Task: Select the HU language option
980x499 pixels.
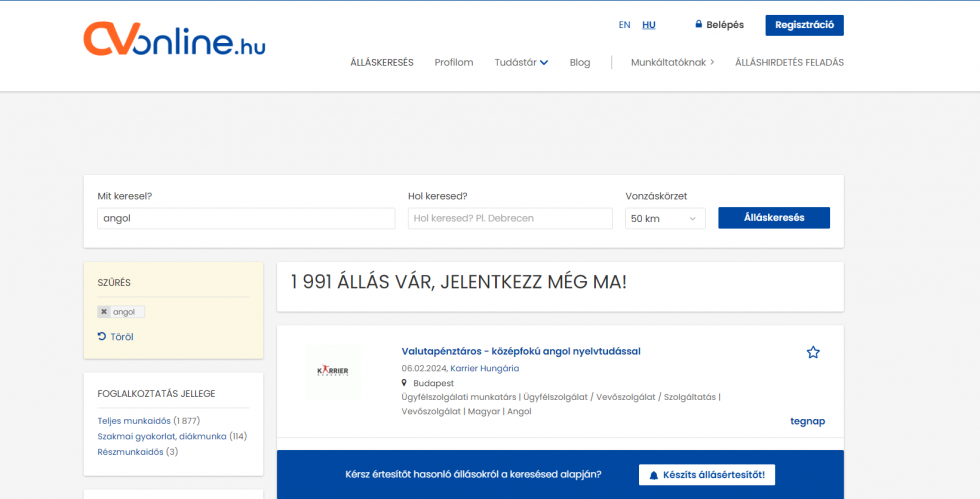Action: tap(649, 25)
